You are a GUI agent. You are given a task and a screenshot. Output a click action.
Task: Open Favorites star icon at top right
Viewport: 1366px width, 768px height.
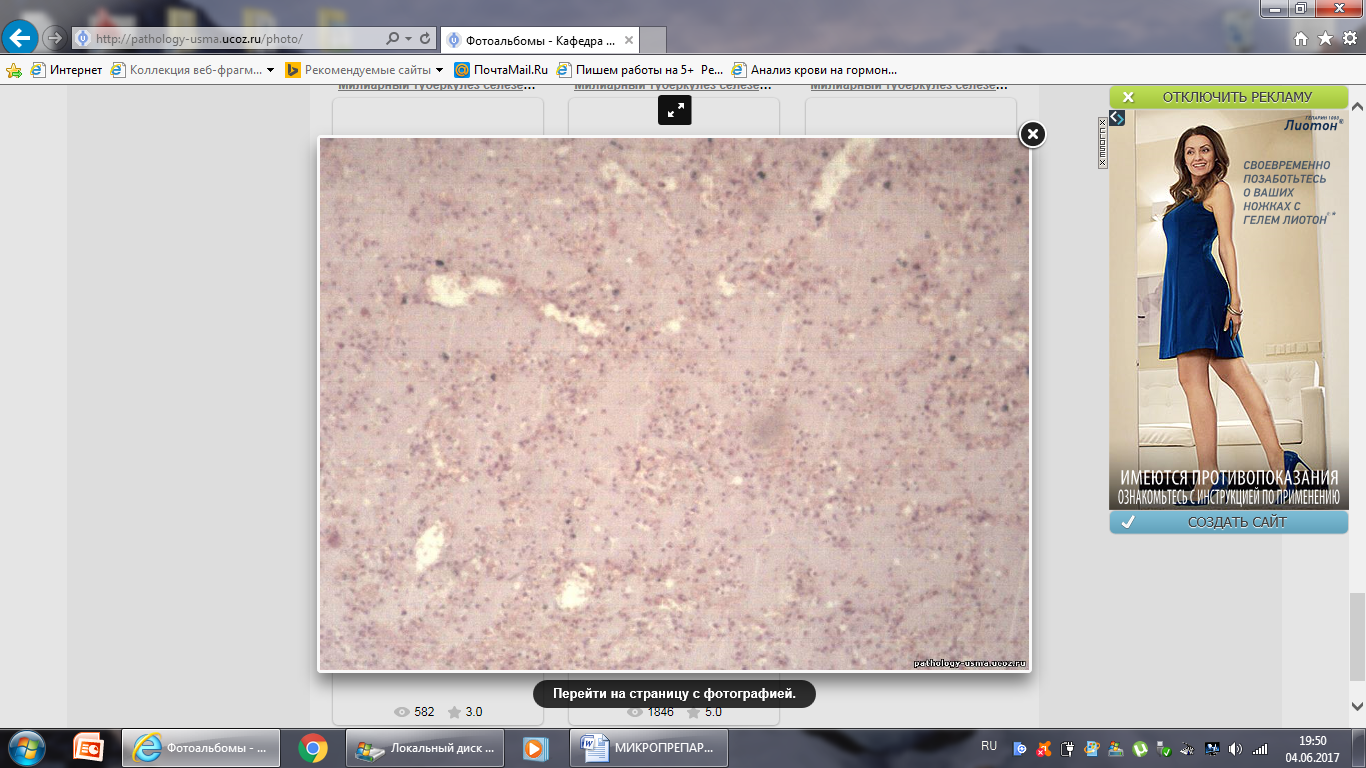point(1325,39)
